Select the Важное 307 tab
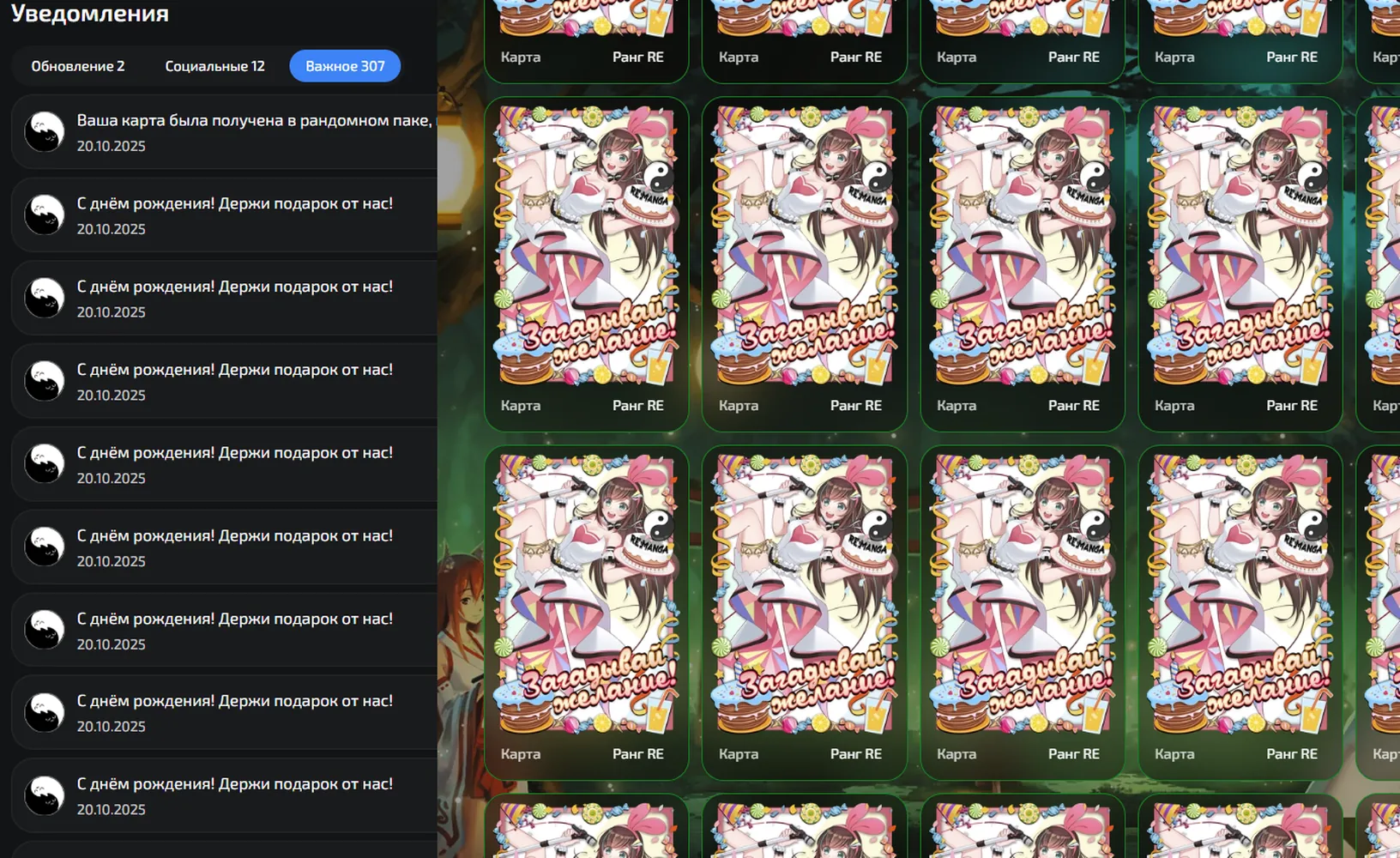This screenshot has height=858, width=1400. [x=345, y=66]
